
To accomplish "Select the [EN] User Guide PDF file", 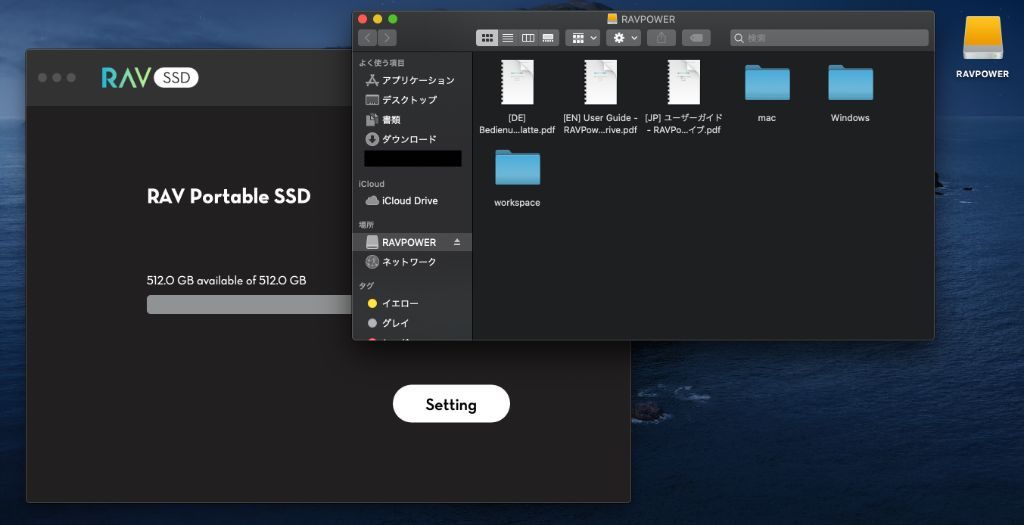I will 600,97.
